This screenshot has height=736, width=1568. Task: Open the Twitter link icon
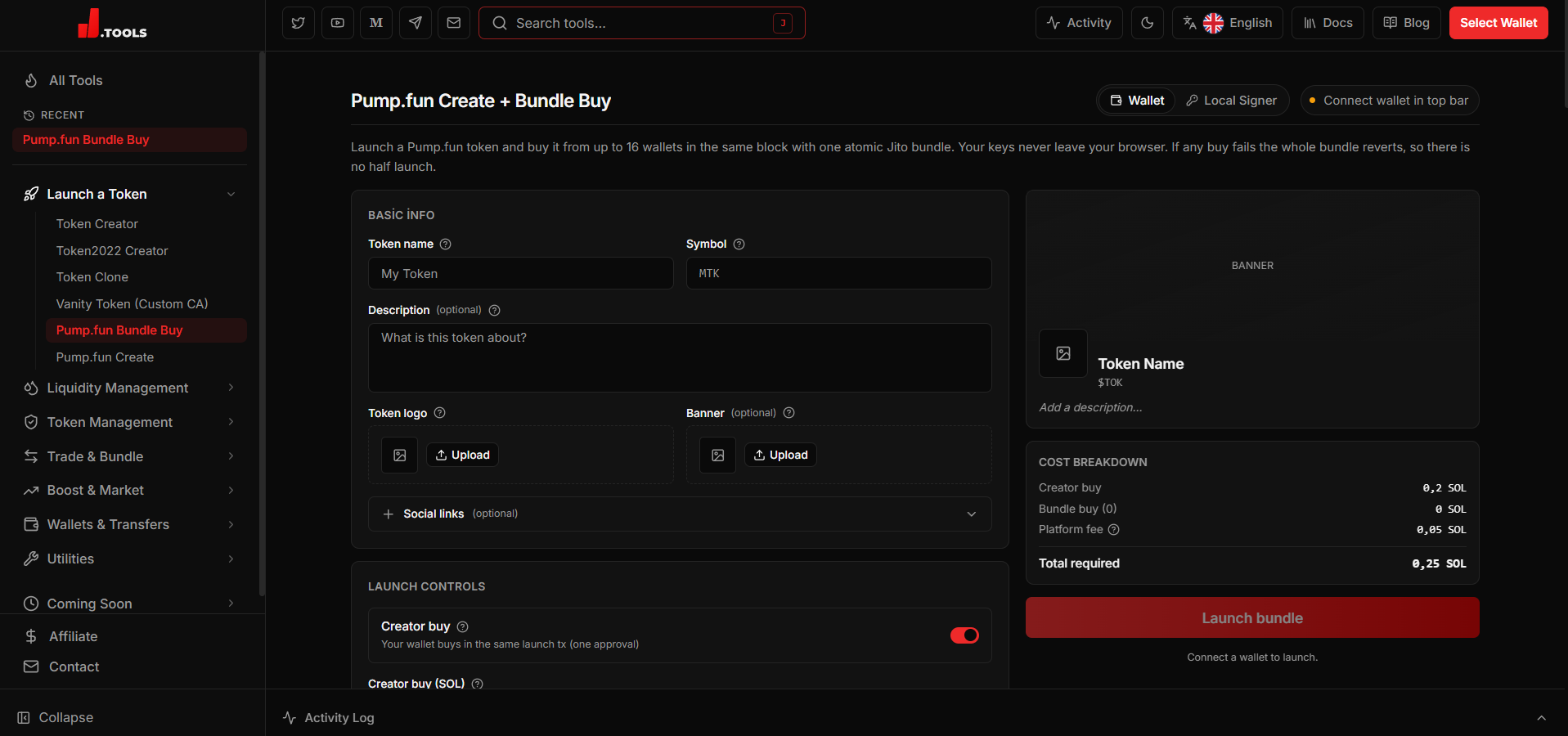299,23
